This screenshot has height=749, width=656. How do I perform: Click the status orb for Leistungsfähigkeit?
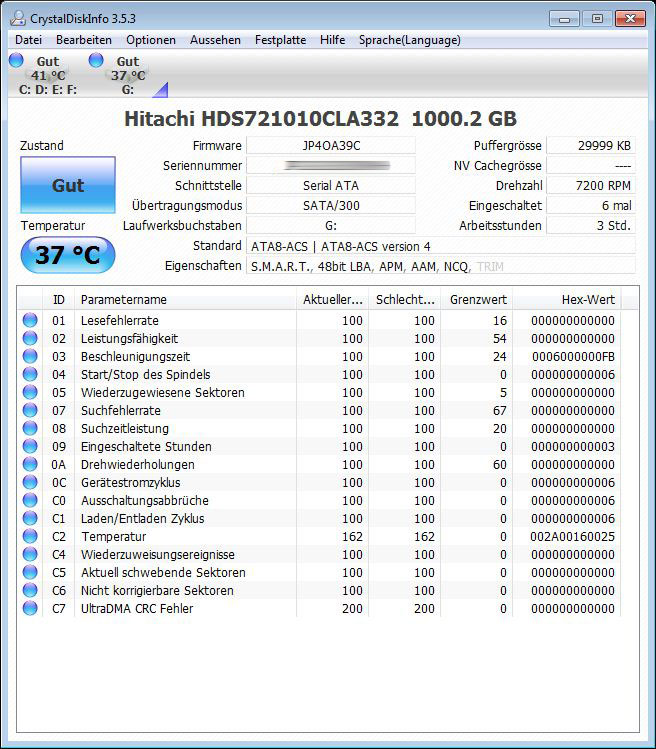coord(30,338)
